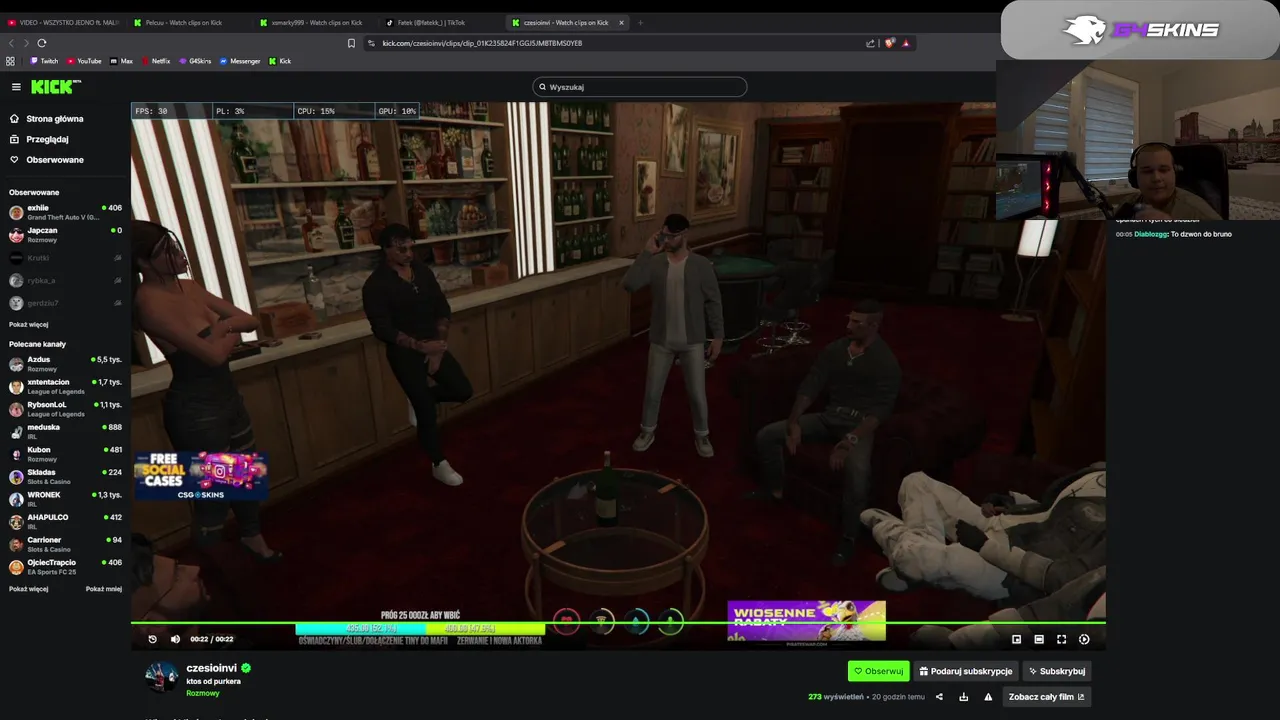Replay the clip with the replay icon
1280x720 pixels.
click(152, 639)
